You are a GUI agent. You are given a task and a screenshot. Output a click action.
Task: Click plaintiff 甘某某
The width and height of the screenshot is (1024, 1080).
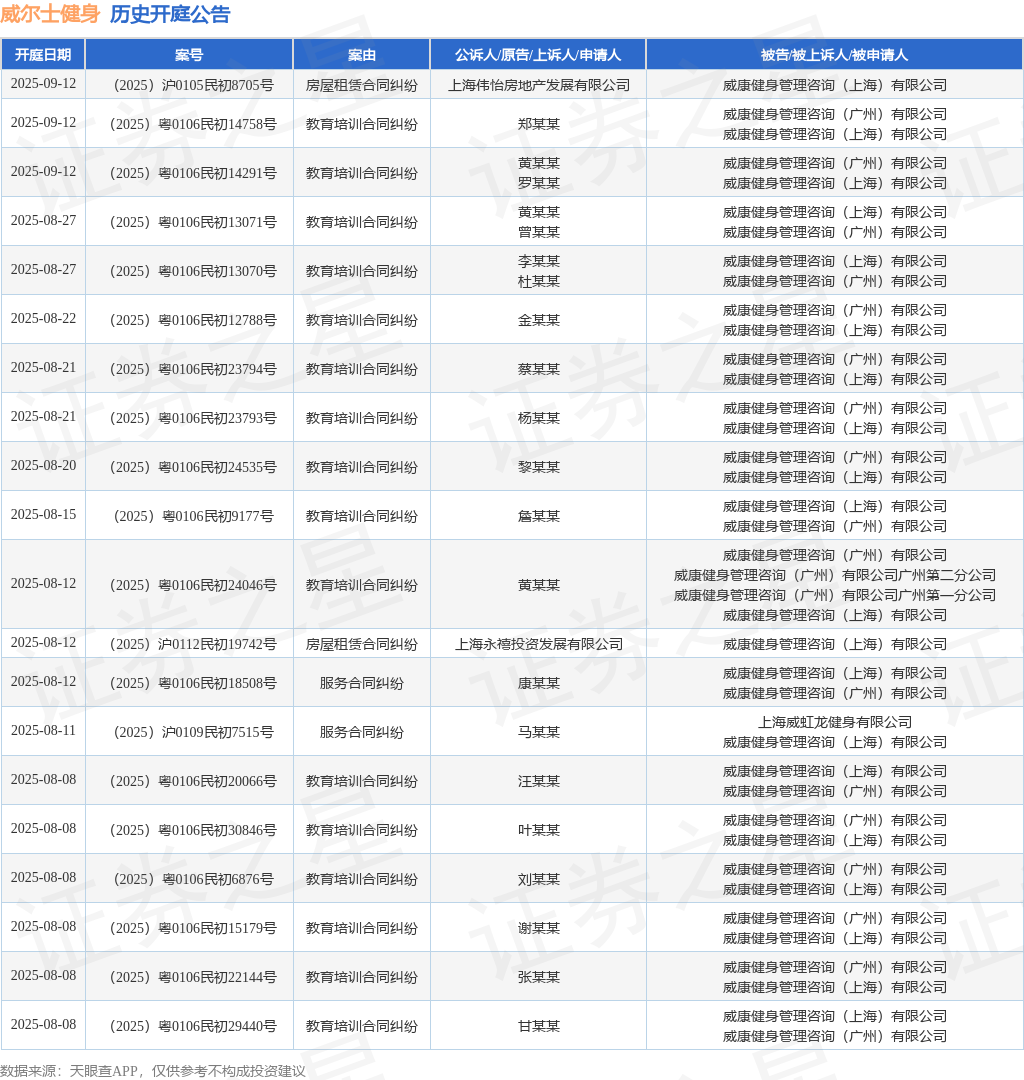(539, 1025)
